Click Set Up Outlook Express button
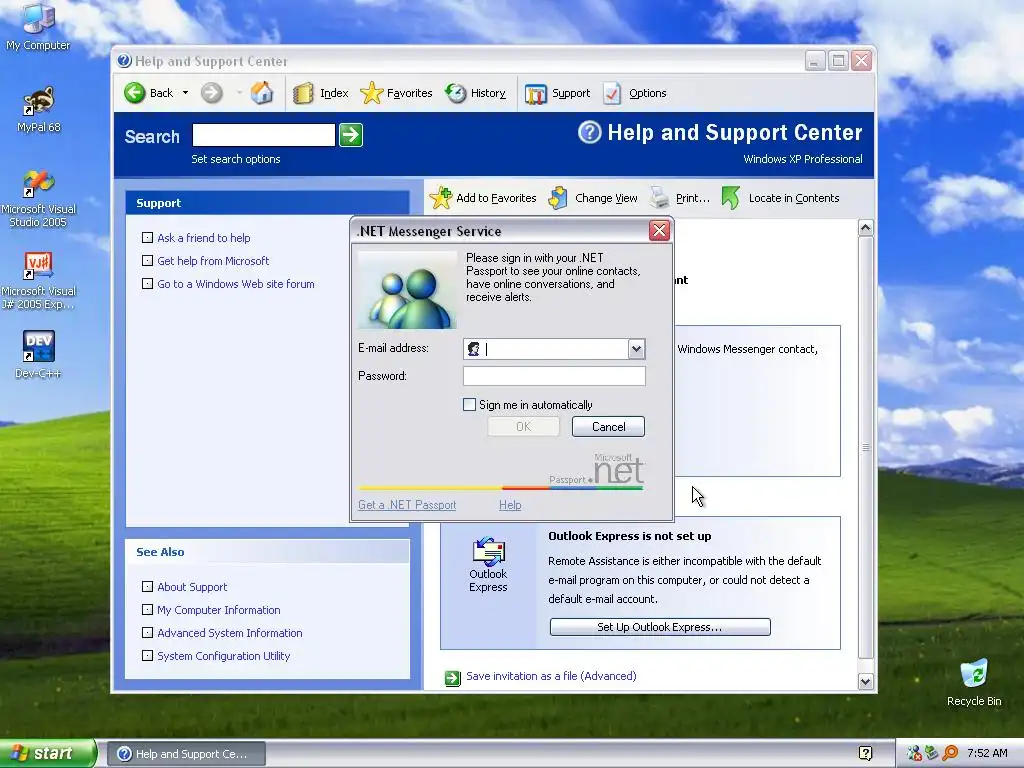 pyautogui.click(x=660, y=627)
